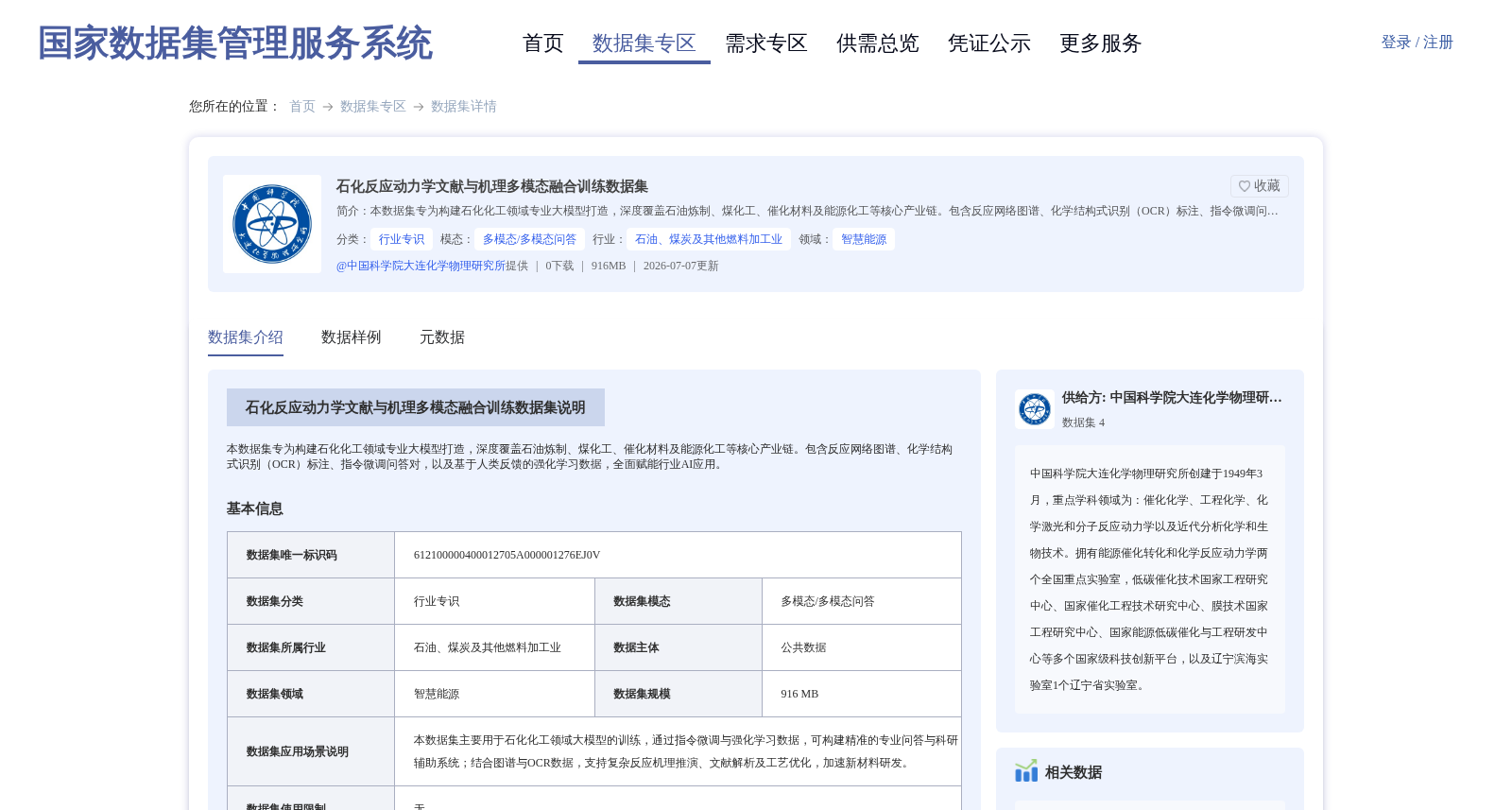Click the 公共数据 value cell
1512x810 pixels.
pos(862,647)
